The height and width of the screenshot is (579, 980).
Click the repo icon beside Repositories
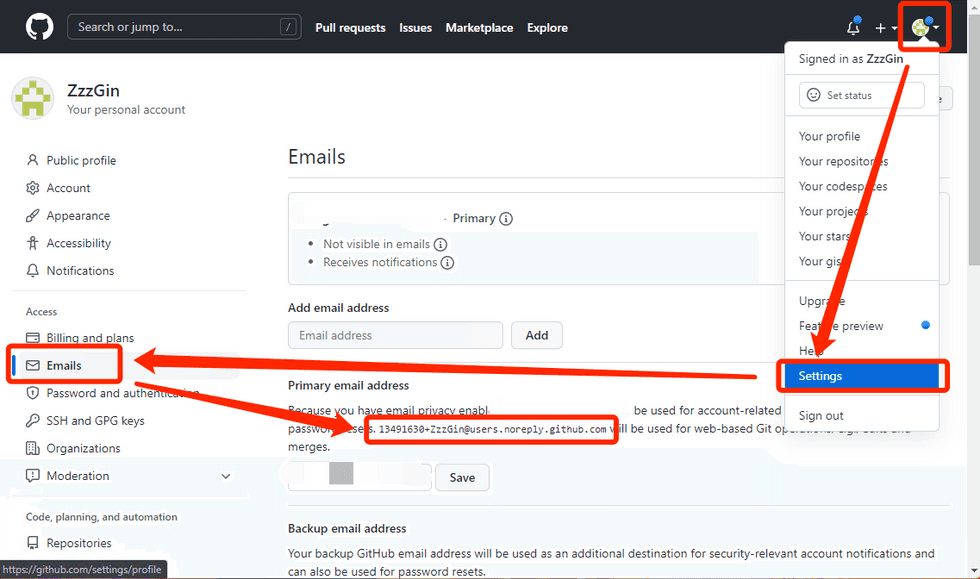pyautogui.click(x=32, y=543)
